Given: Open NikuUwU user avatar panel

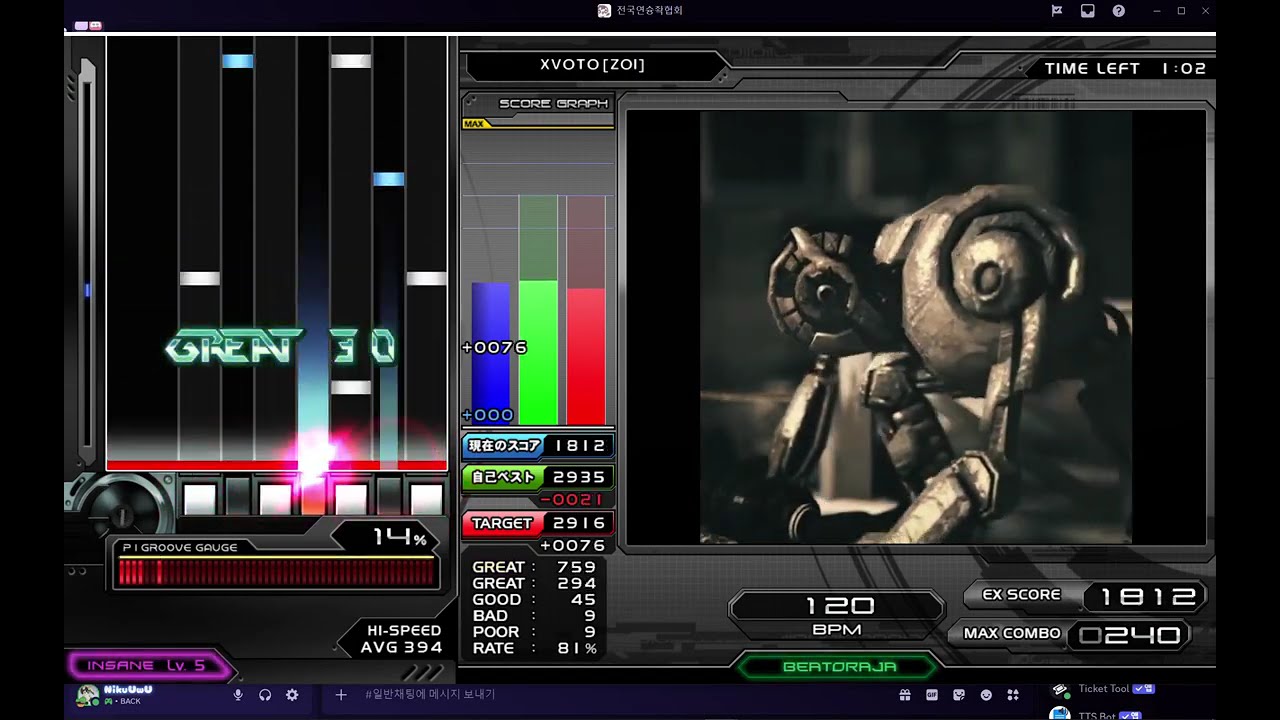Looking at the screenshot, I should coord(88,695).
